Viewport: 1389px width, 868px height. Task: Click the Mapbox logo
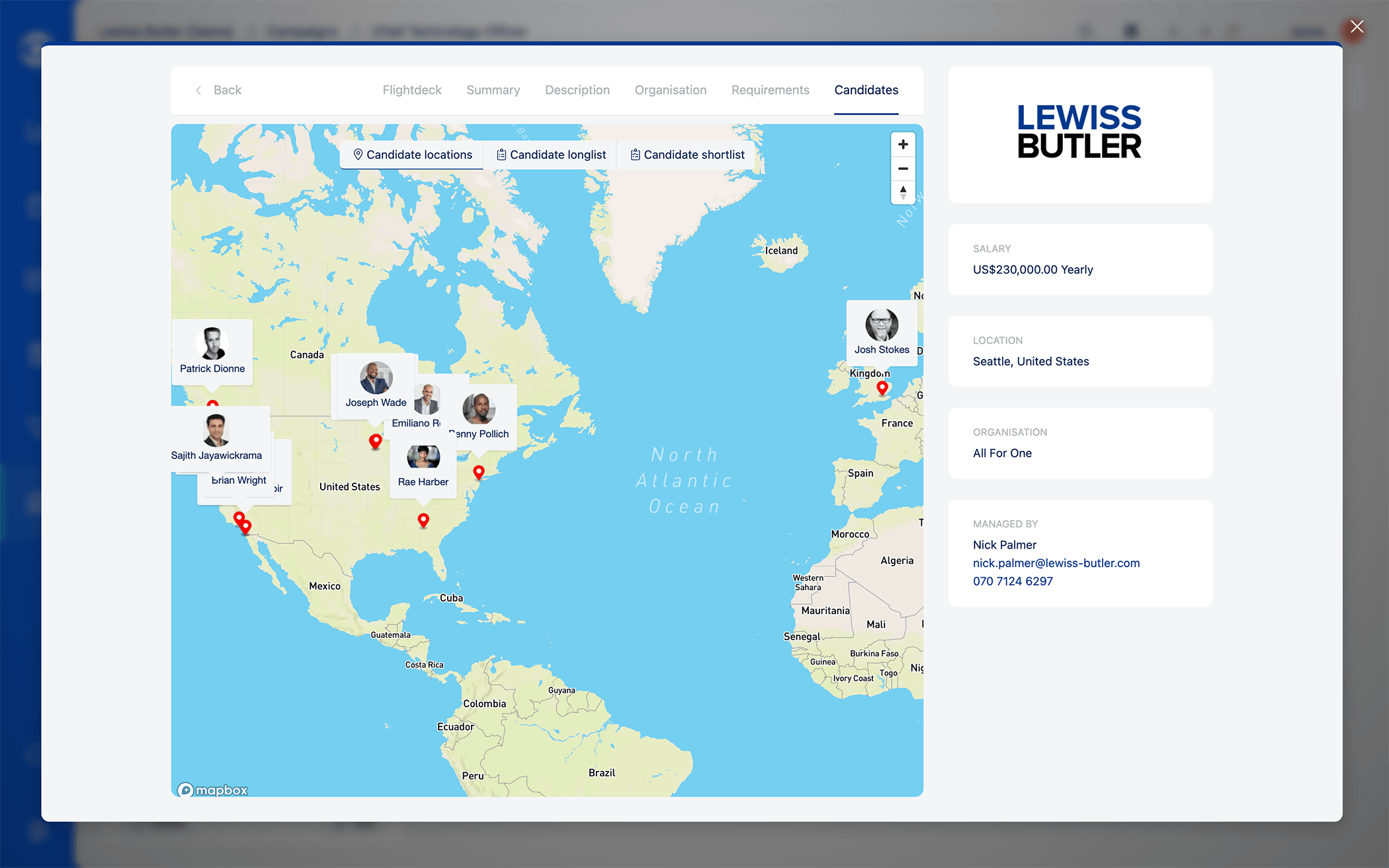tap(212, 790)
